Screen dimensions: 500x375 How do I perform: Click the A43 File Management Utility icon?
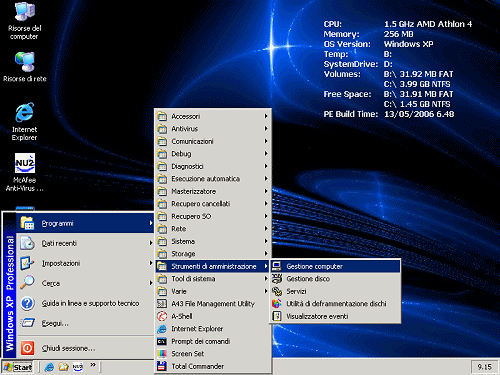tap(162, 304)
